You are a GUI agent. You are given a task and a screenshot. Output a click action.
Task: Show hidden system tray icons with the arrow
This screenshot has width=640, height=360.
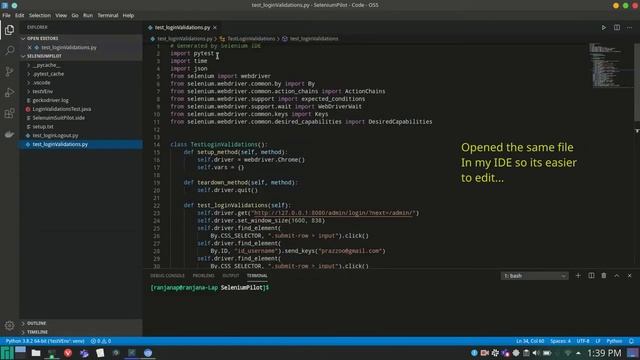click(578, 353)
